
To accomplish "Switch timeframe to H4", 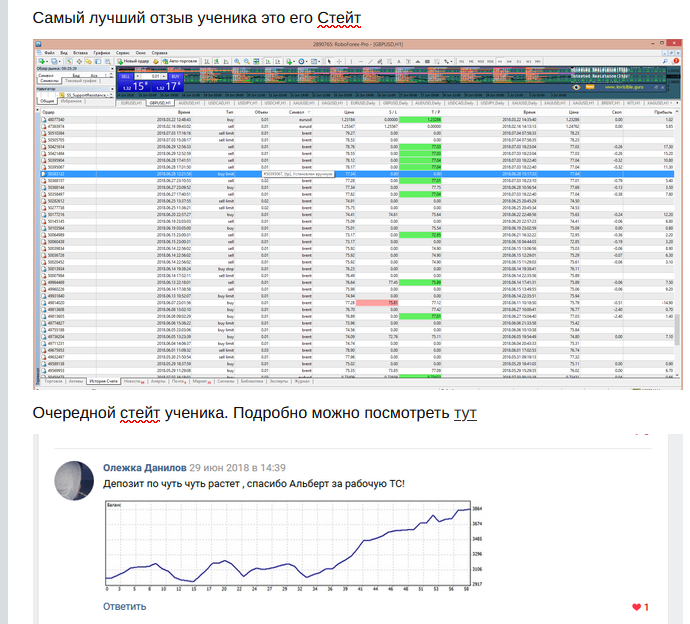I will pos(509,62).
